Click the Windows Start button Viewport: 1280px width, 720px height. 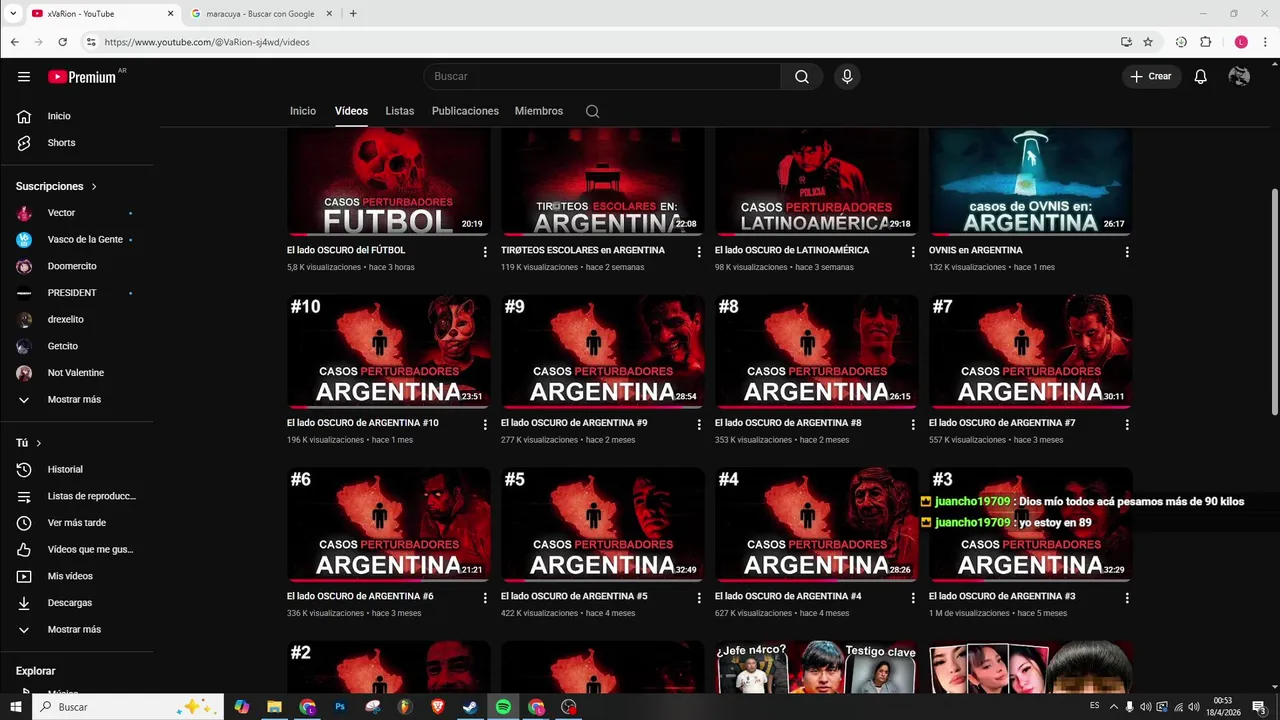click(x=15, y=707)
